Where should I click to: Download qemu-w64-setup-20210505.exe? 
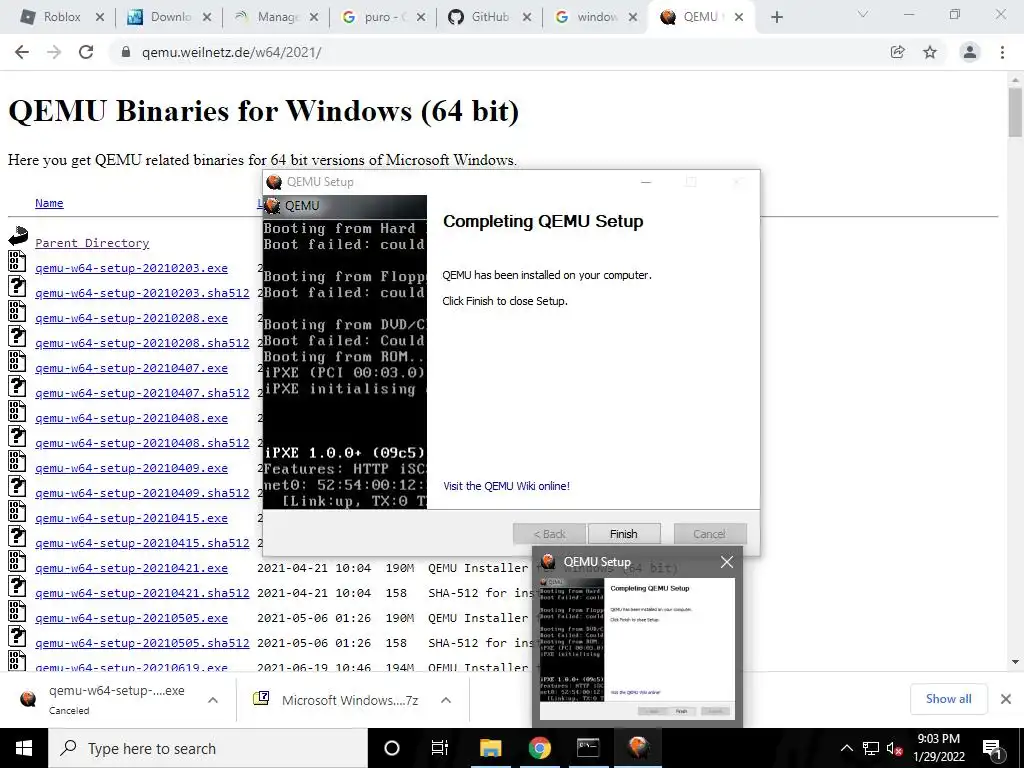tap(131, 618)
